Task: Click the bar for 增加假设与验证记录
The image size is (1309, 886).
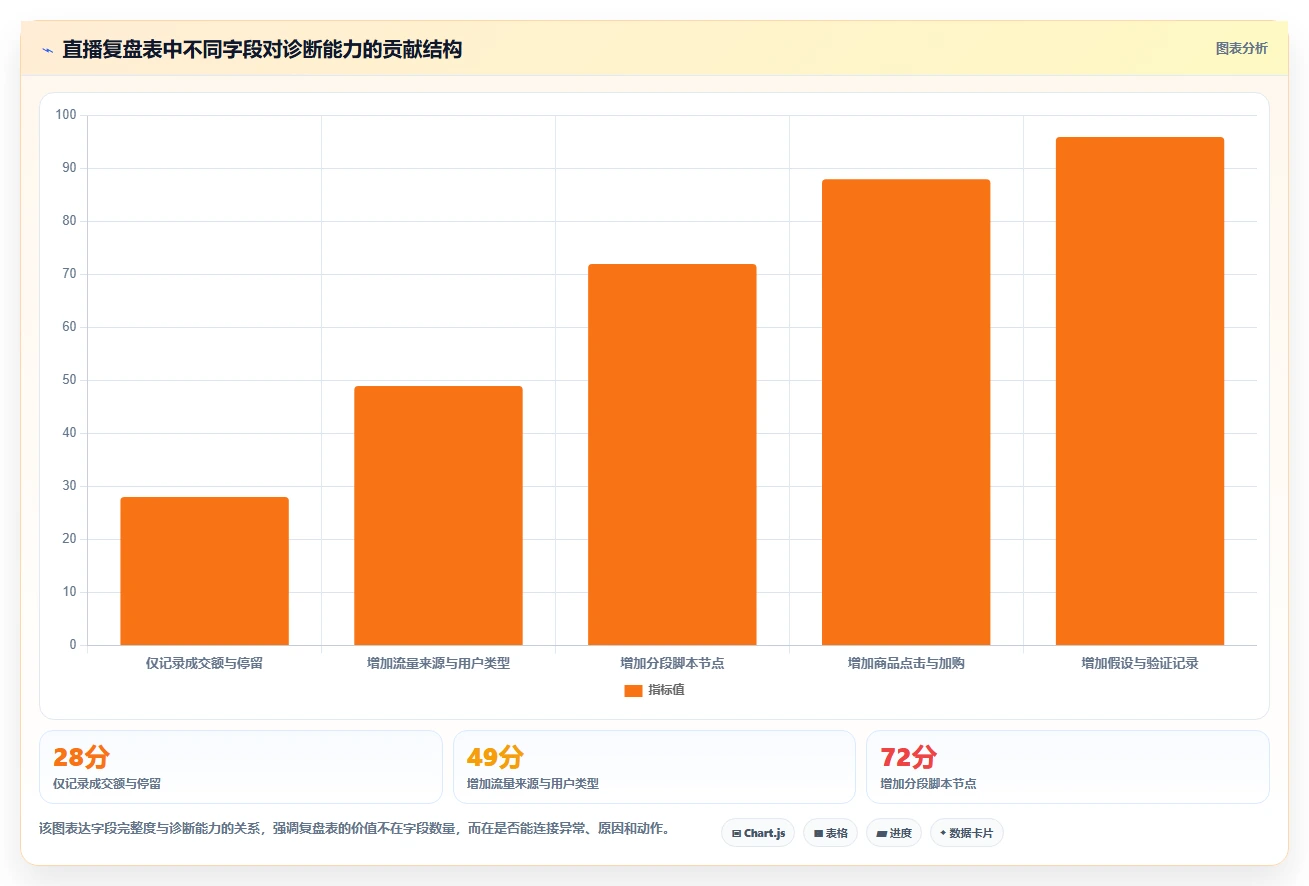Action: (x=1140, y=391)
